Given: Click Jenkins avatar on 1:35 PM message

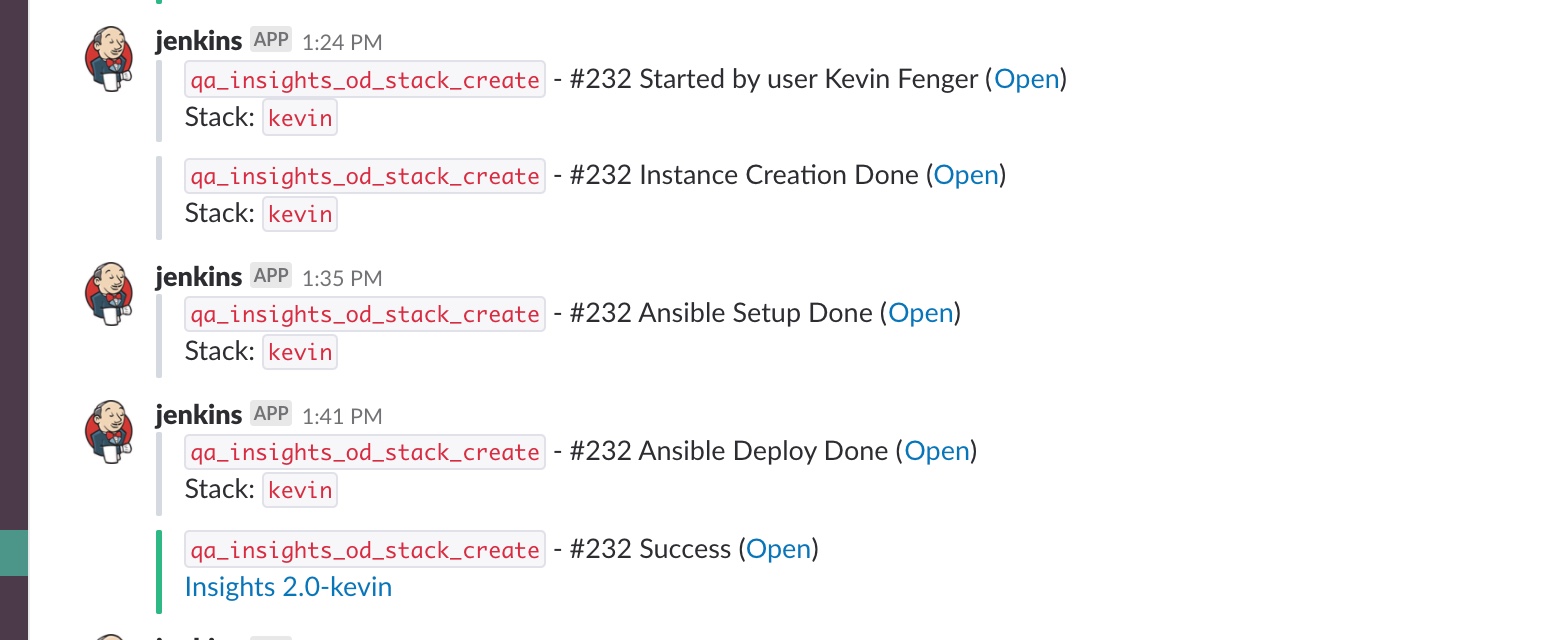Looking at the screenshot, I should tap(109, 294).
